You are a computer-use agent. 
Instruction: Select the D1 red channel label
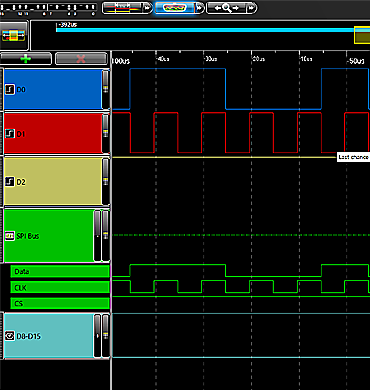(52, 134)
